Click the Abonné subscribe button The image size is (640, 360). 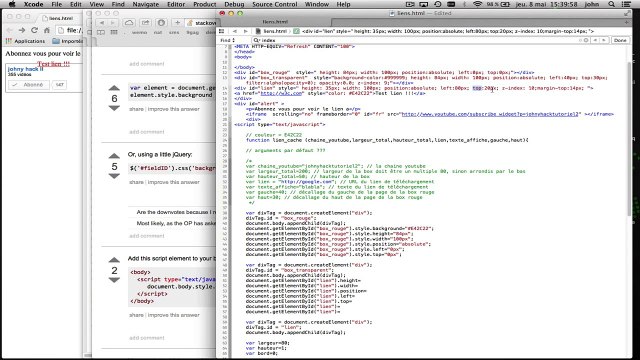point(29,85)
